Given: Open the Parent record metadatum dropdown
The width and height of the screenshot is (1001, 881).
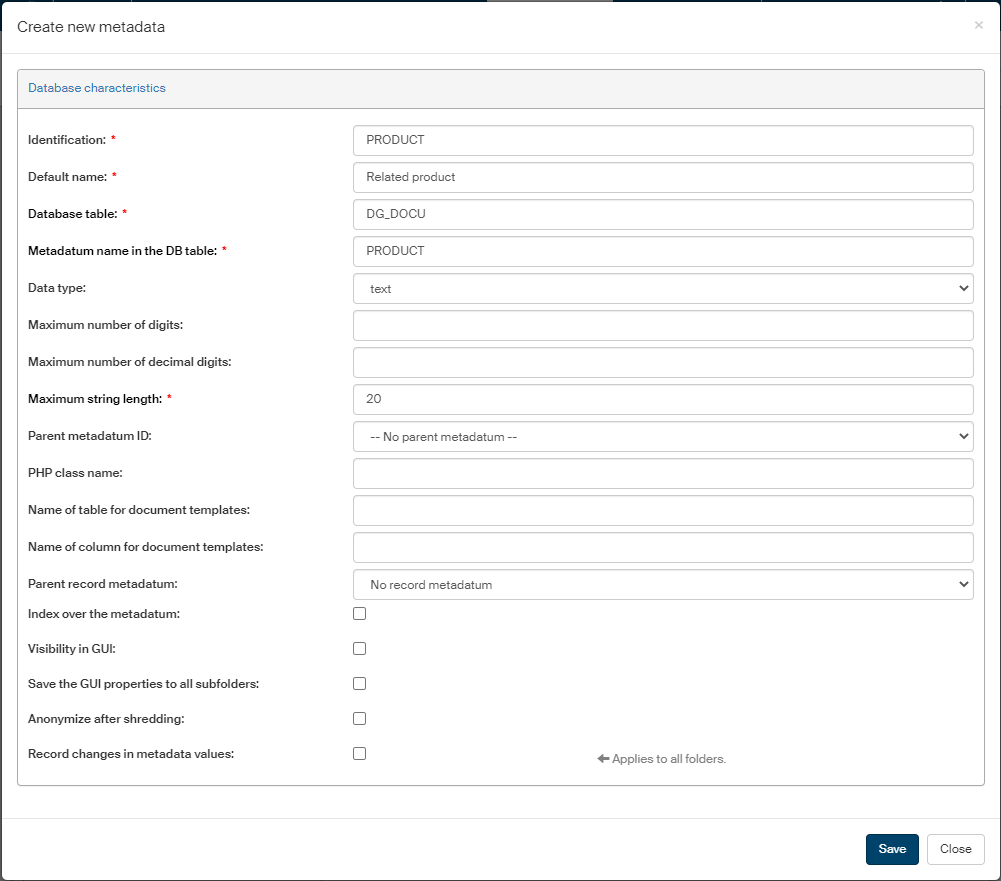Looking at the screenshot, I should point(663,585).
